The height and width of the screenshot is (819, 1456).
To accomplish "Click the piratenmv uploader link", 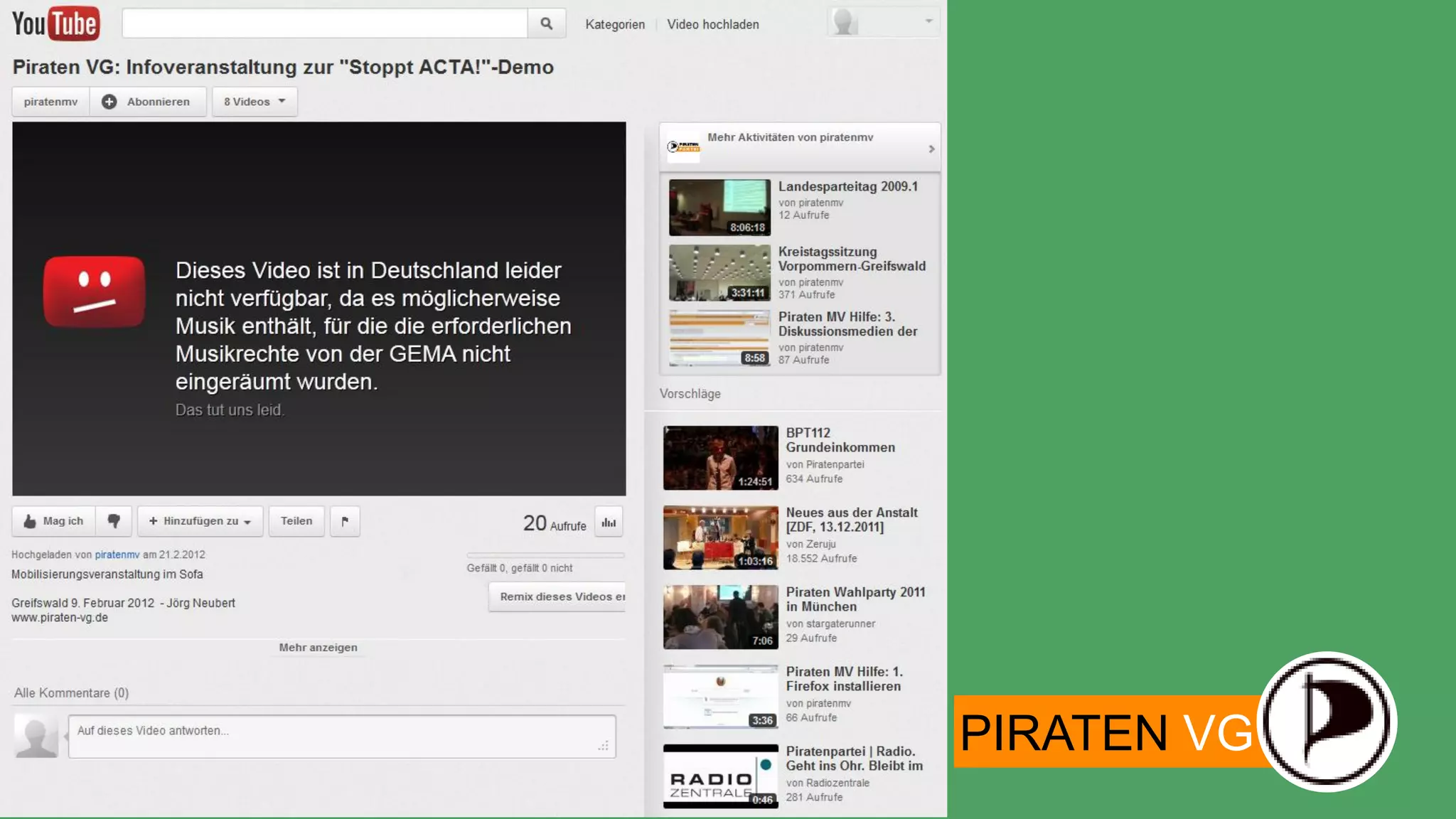I will point(117,555).
